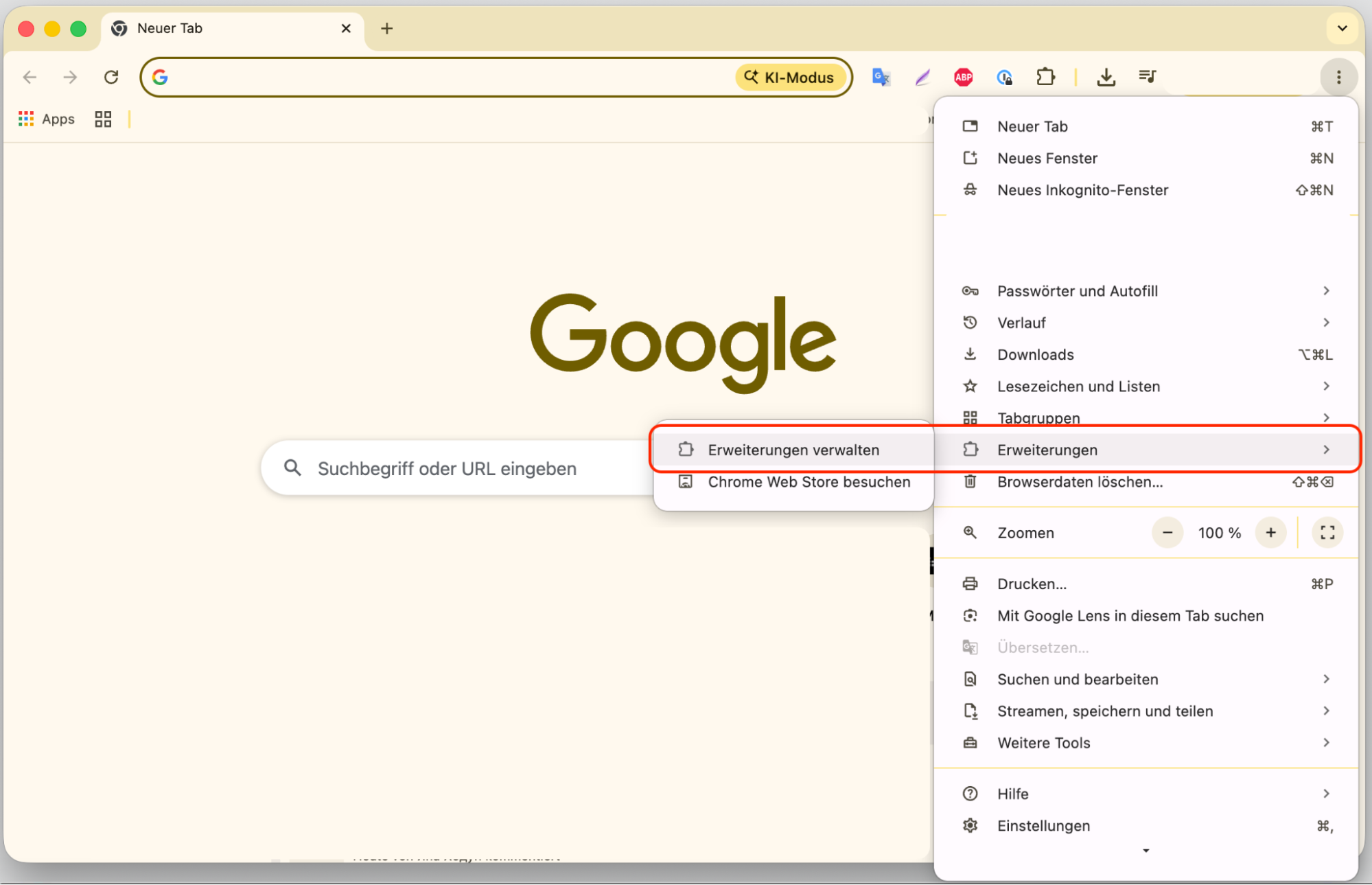This screenshot has width=1372, height=885.
Task: Open the Downloads toolbar icon
Action: point(1106,77)
